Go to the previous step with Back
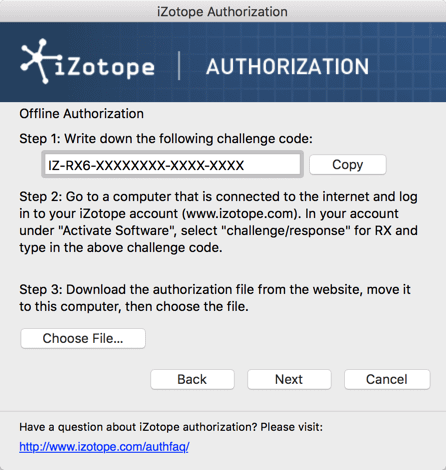Image resolution: width=446 pixels, height=470 pixels. 192,379
